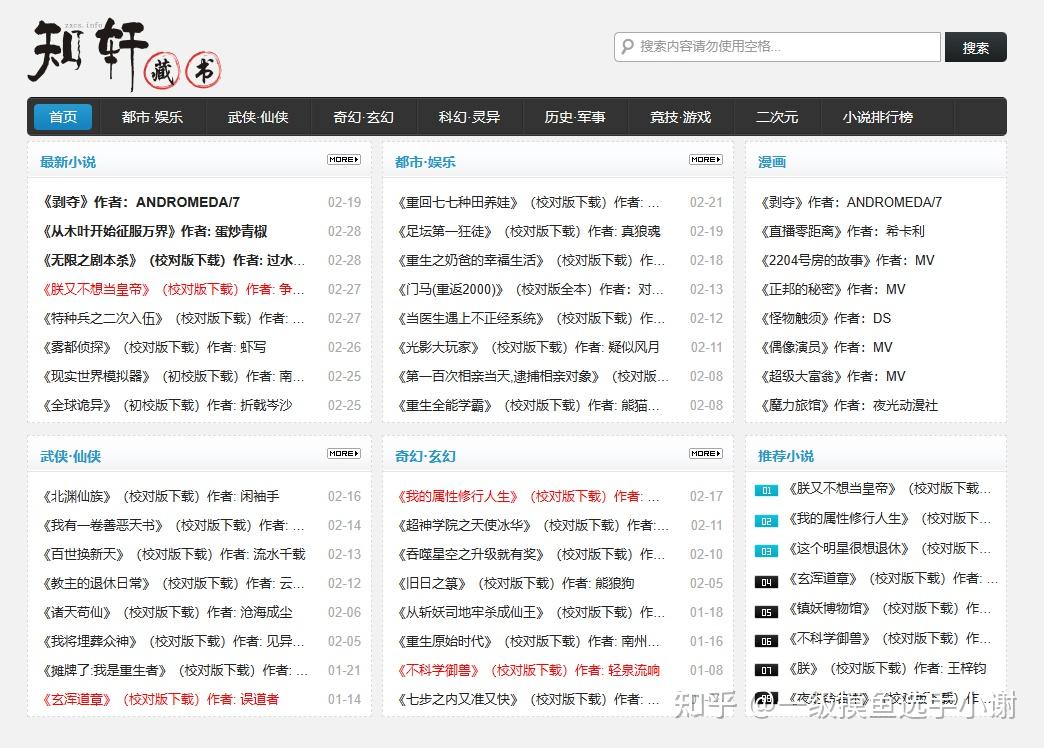Open 《旧日之箓》 by 熊狼狗
The width and height of the screenshot is (1044, 748).
(x=515, y=584)
